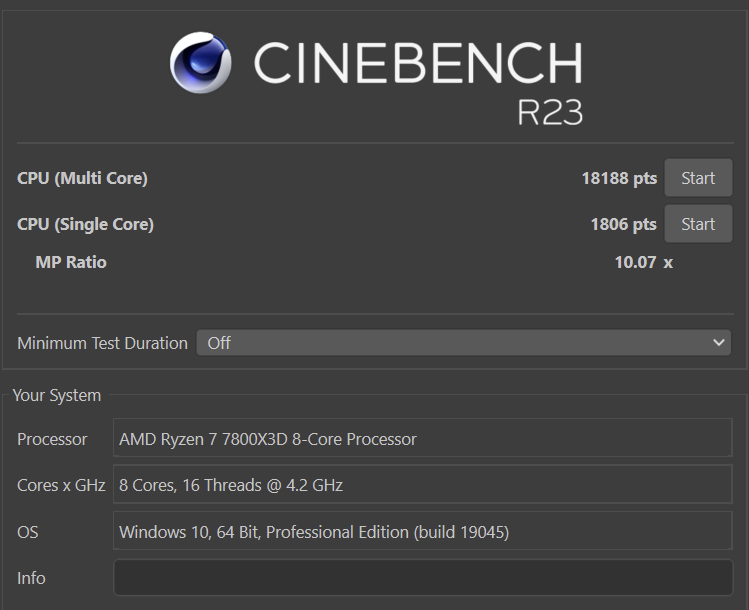Click the CPU (Single Core) label

coord(86,224)
